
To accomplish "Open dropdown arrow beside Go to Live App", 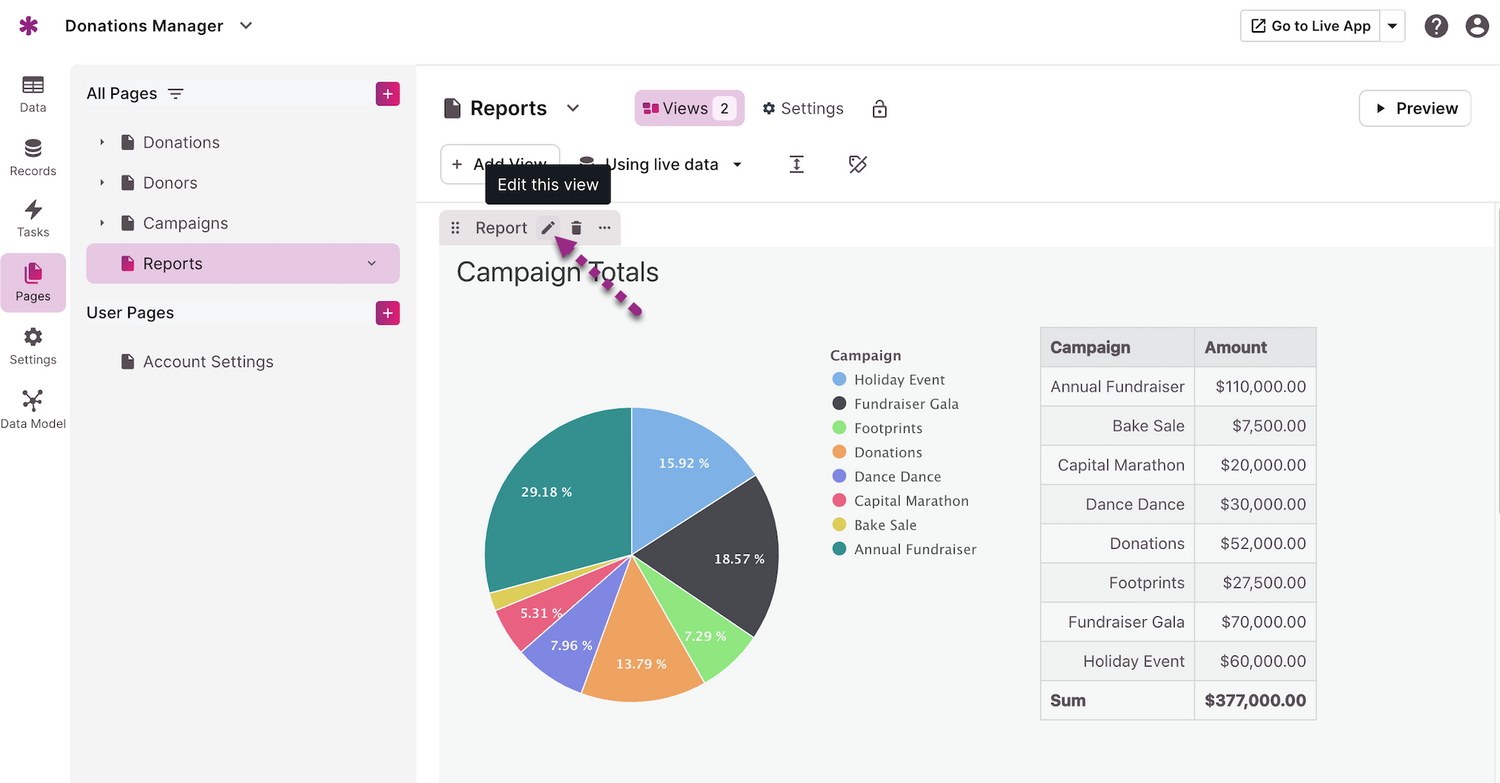I will 1392,26.
